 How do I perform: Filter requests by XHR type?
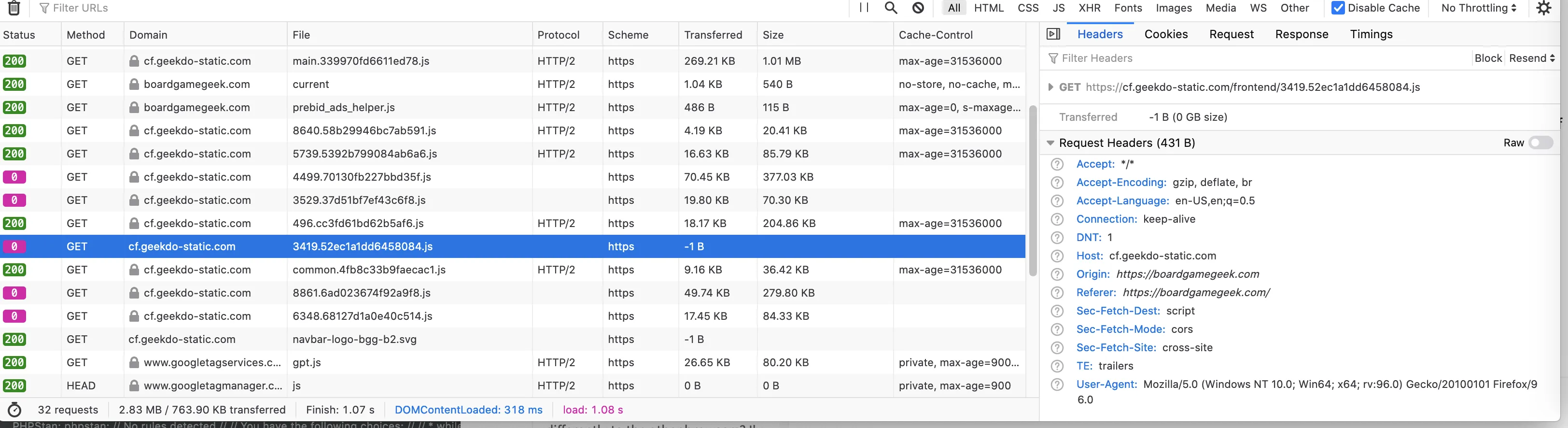[x=1090, y=8]
